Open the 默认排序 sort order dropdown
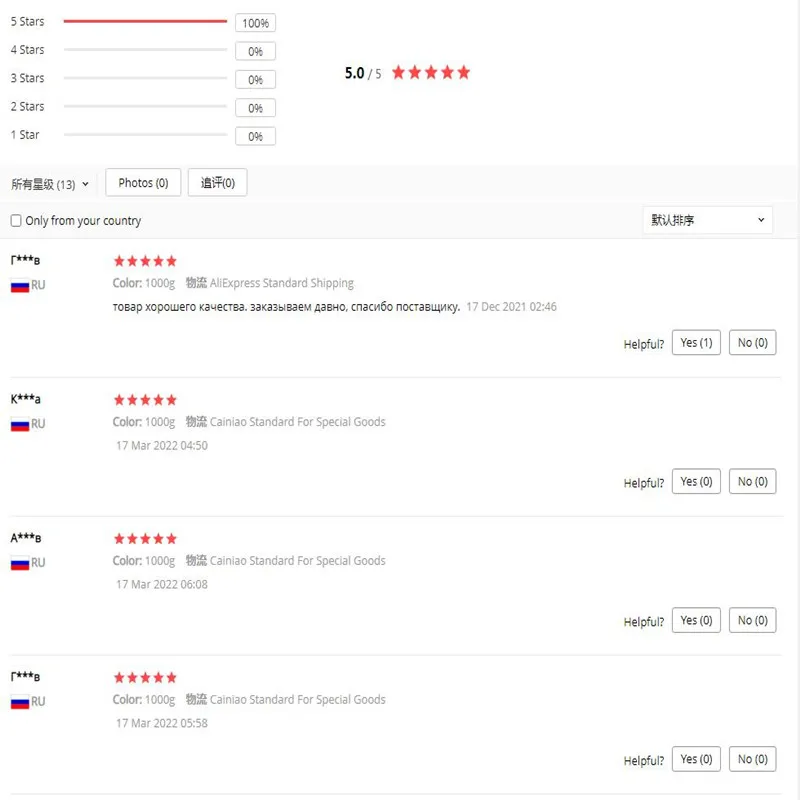This screenshot has height=800, width=800. point(707,220)
